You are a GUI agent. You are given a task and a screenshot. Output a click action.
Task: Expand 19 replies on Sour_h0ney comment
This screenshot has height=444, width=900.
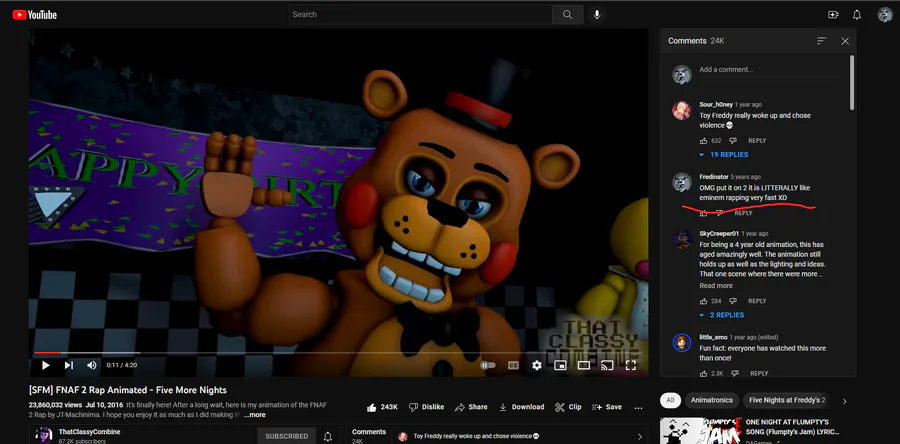pos(723,155)
